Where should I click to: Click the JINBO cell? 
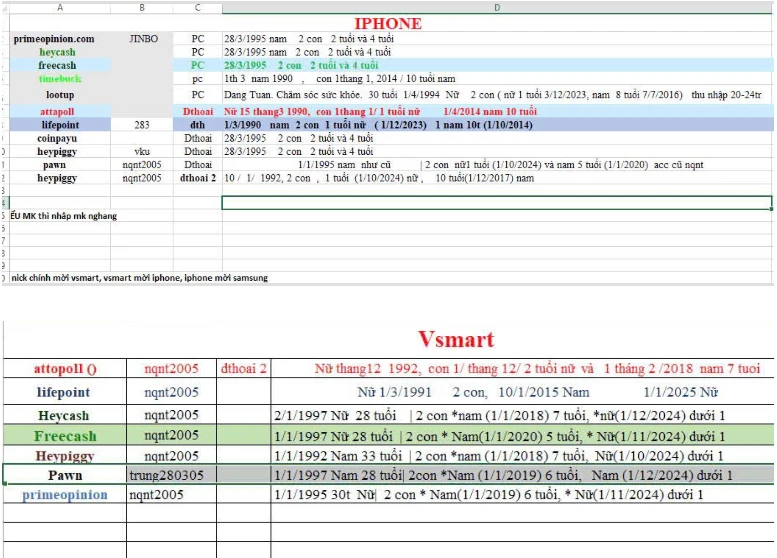click(143, 39)
